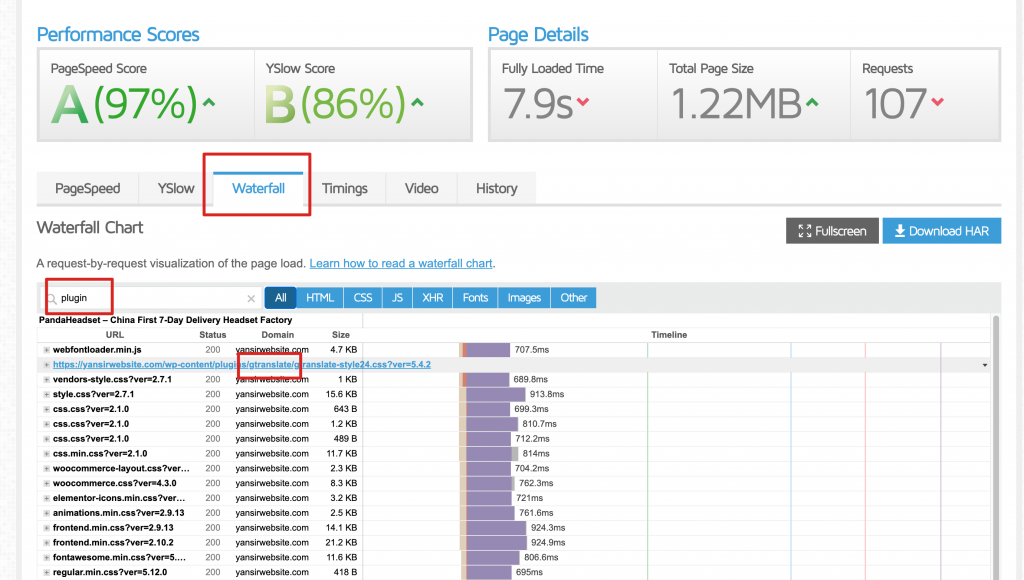
Task: Click the Download HAR download icon
Action: coord(900,231)
